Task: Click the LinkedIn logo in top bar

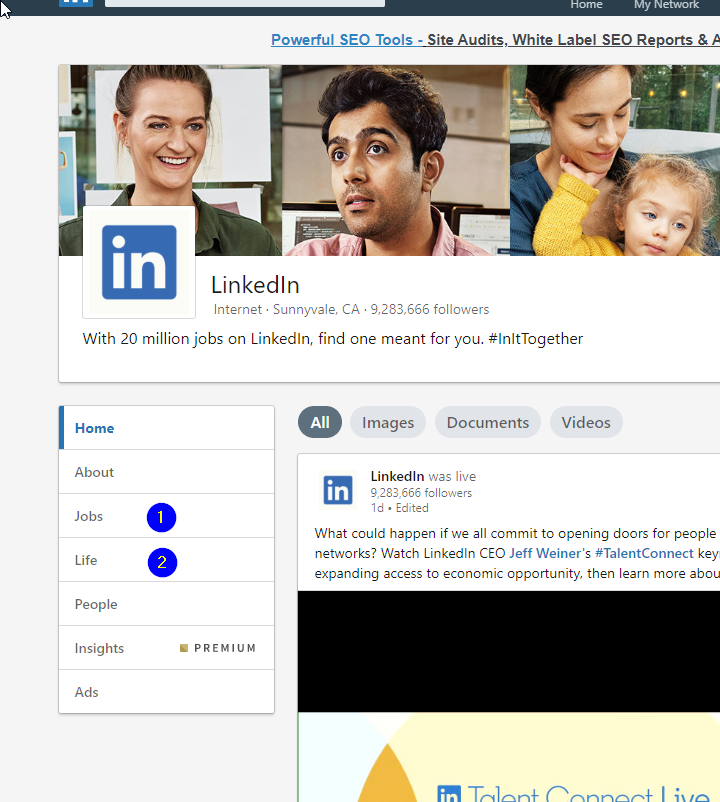Action: coord(76,3)
